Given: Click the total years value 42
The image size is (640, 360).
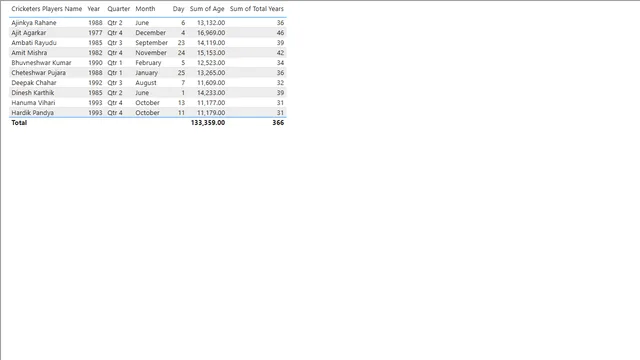Looking at the screenshot, I should pyautogui.click(x=280, y=53).
